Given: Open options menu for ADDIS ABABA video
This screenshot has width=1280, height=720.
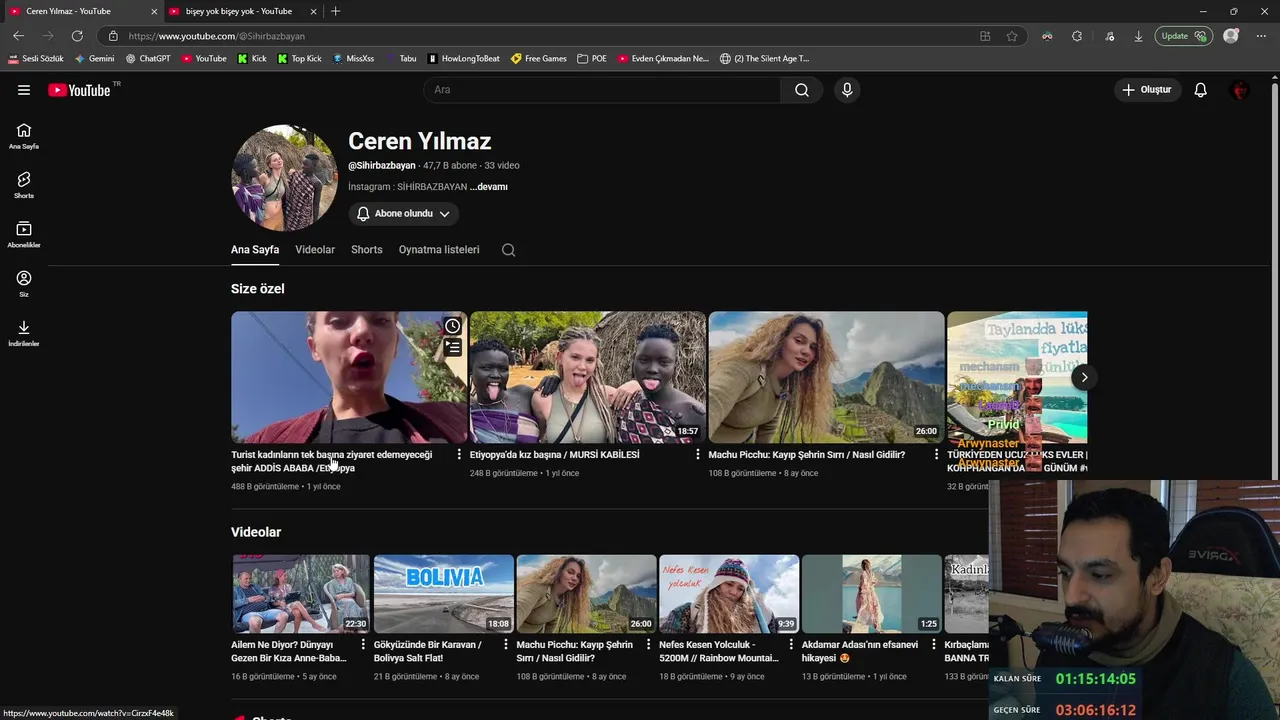Looking at the screenshot, I should [459, 455].
